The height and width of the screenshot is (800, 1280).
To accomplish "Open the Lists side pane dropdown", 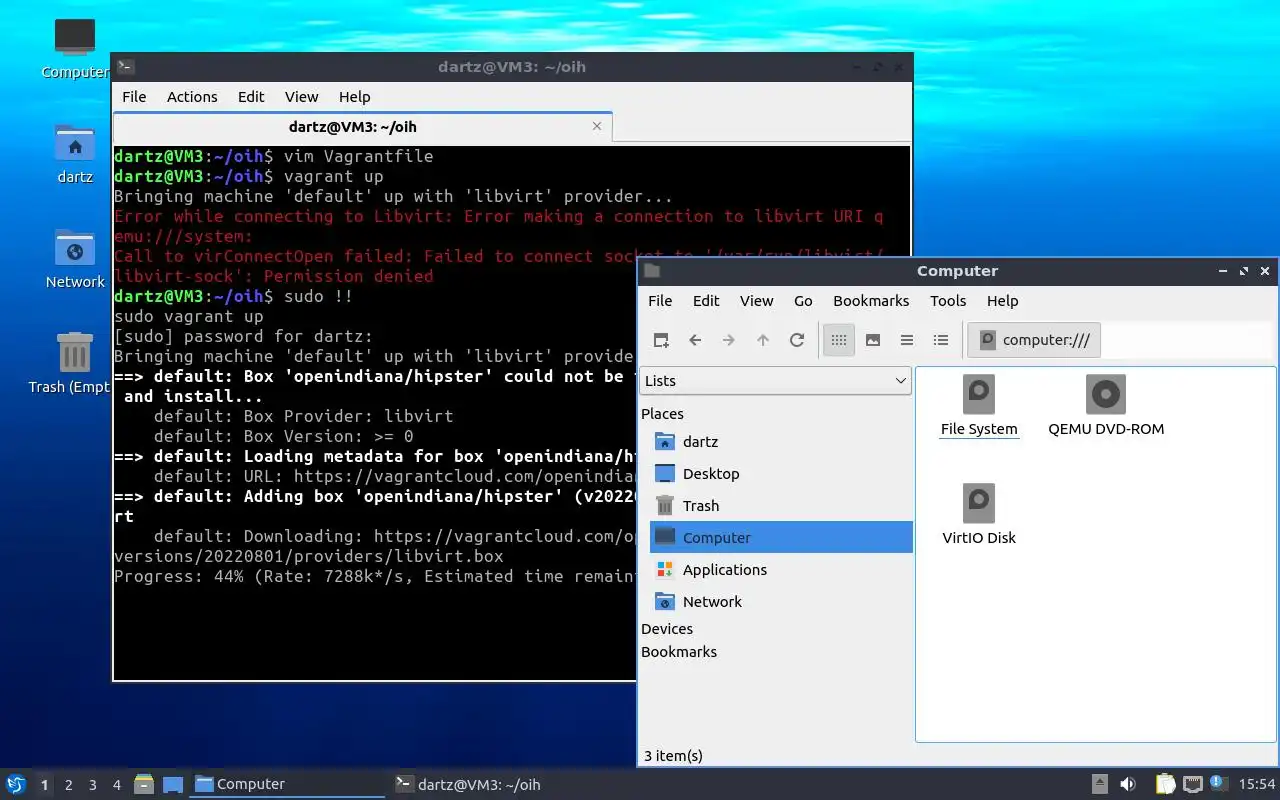I will (775, 381).
